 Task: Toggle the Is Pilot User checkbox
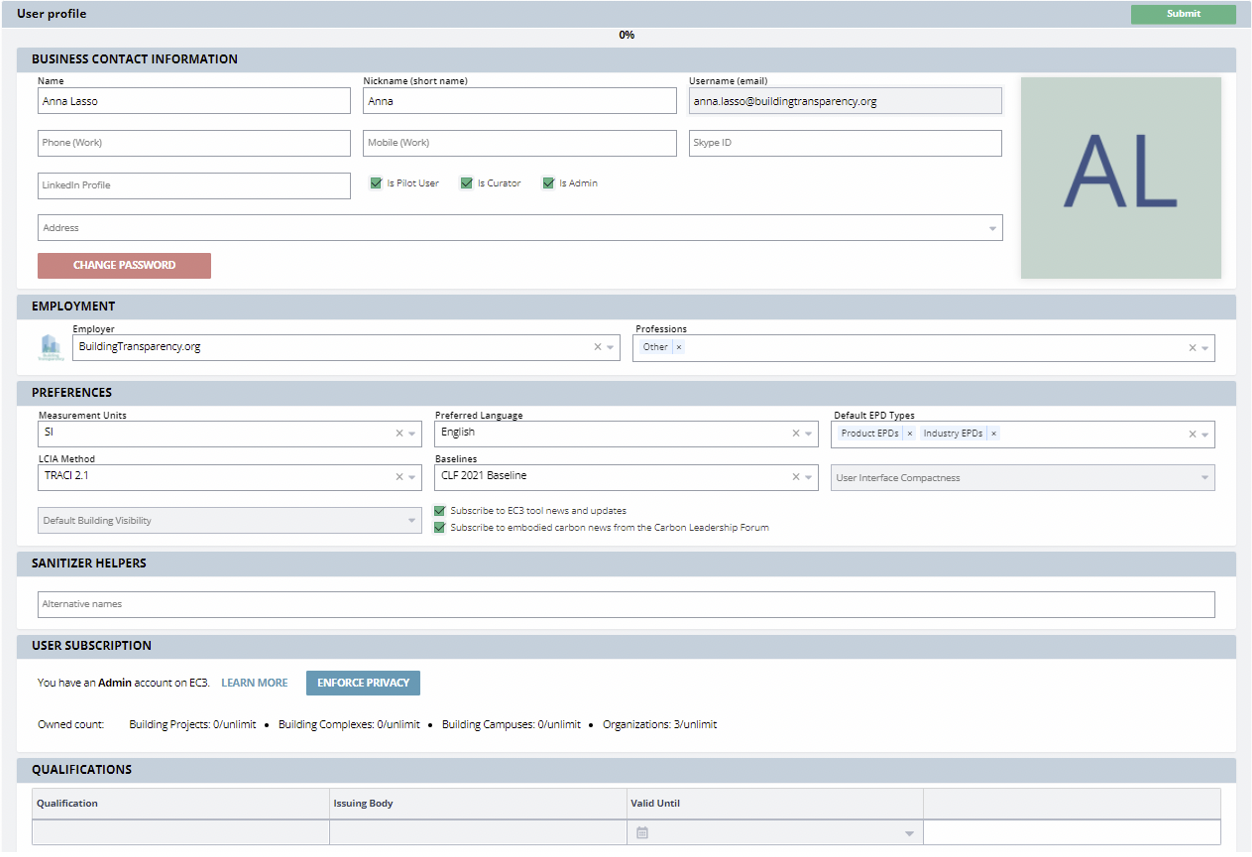[376, 184]
